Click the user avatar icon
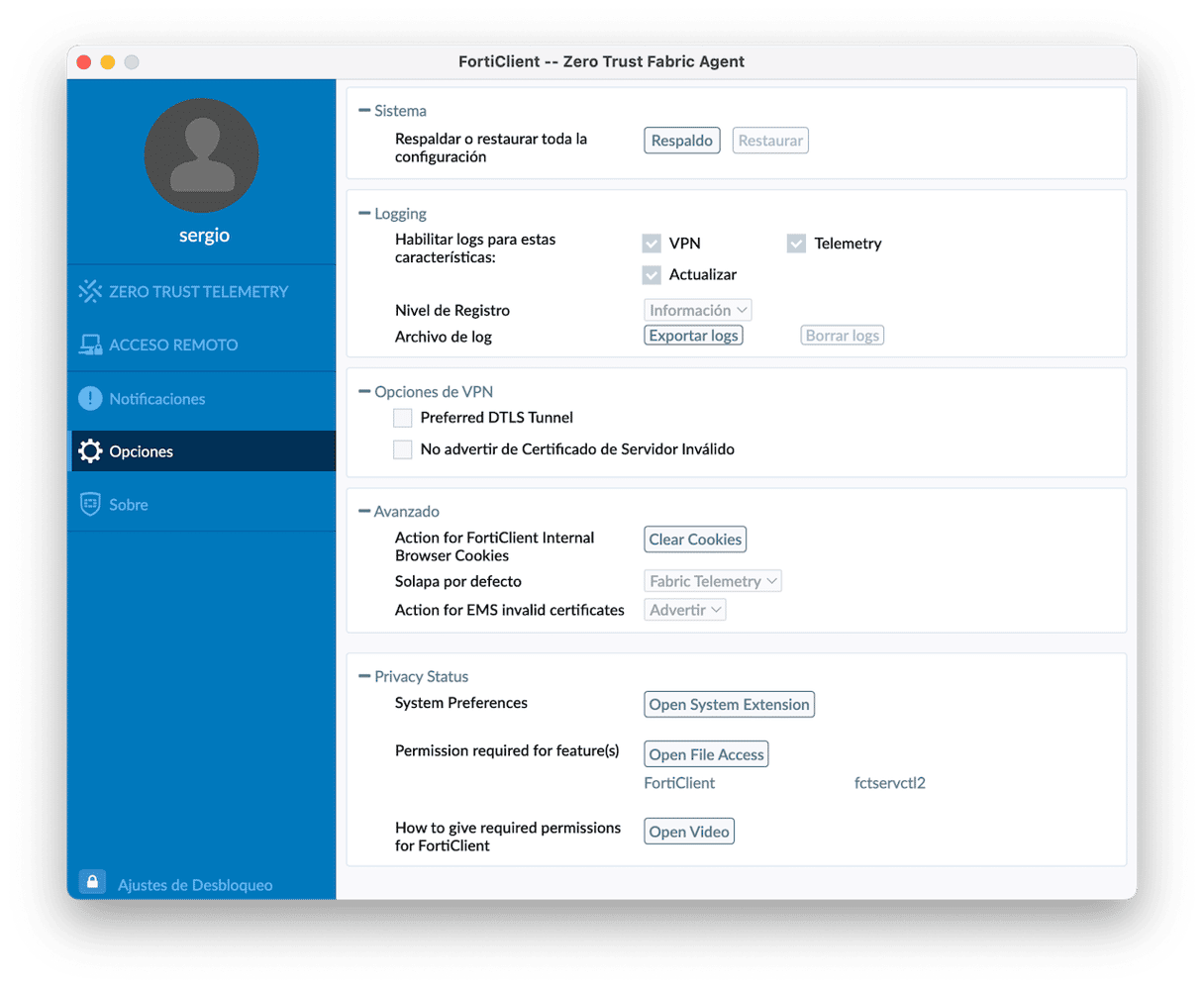 (202, 154)
